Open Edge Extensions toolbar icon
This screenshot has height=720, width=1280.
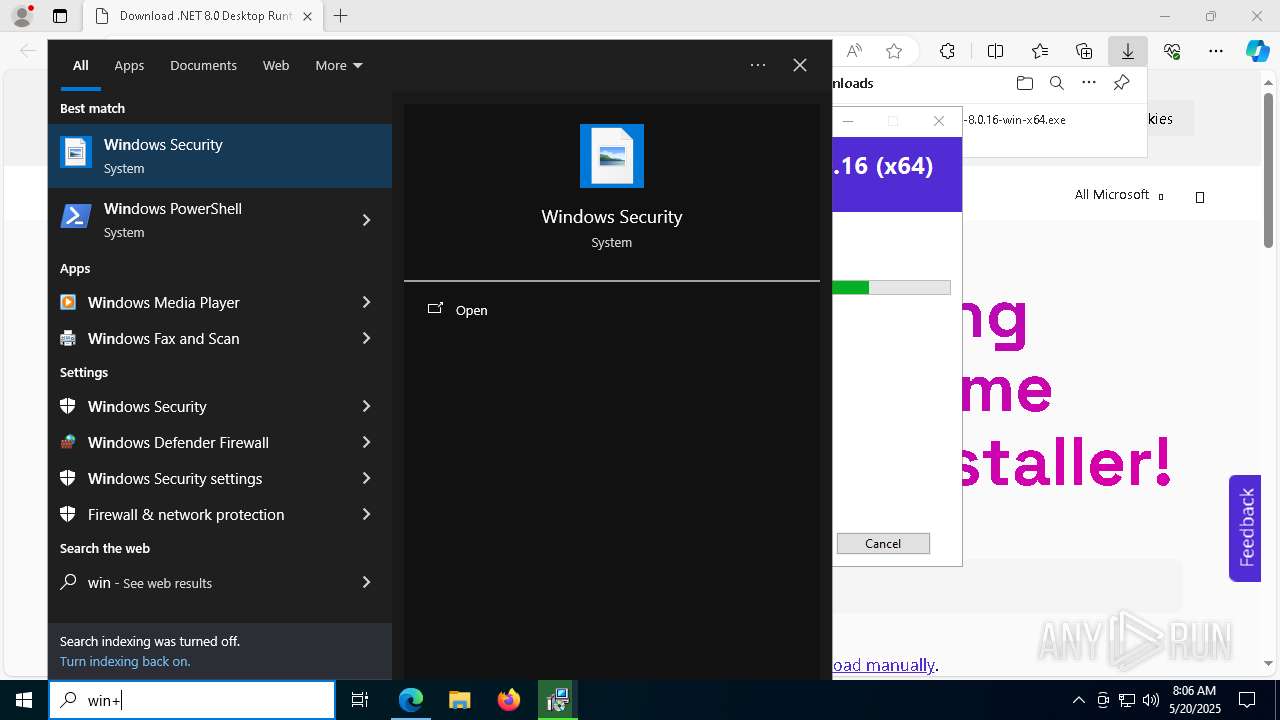947,51
